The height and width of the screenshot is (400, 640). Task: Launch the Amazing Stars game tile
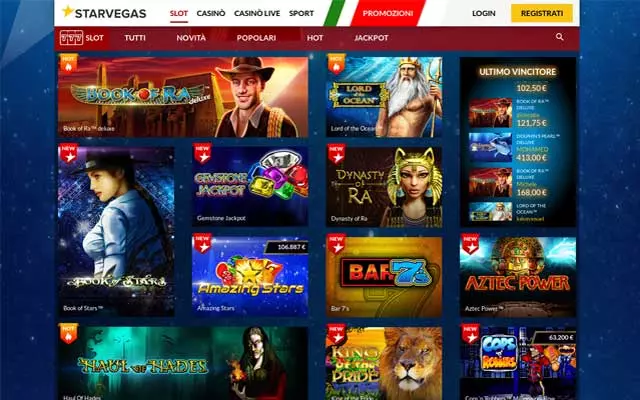(x=250, y=276)
